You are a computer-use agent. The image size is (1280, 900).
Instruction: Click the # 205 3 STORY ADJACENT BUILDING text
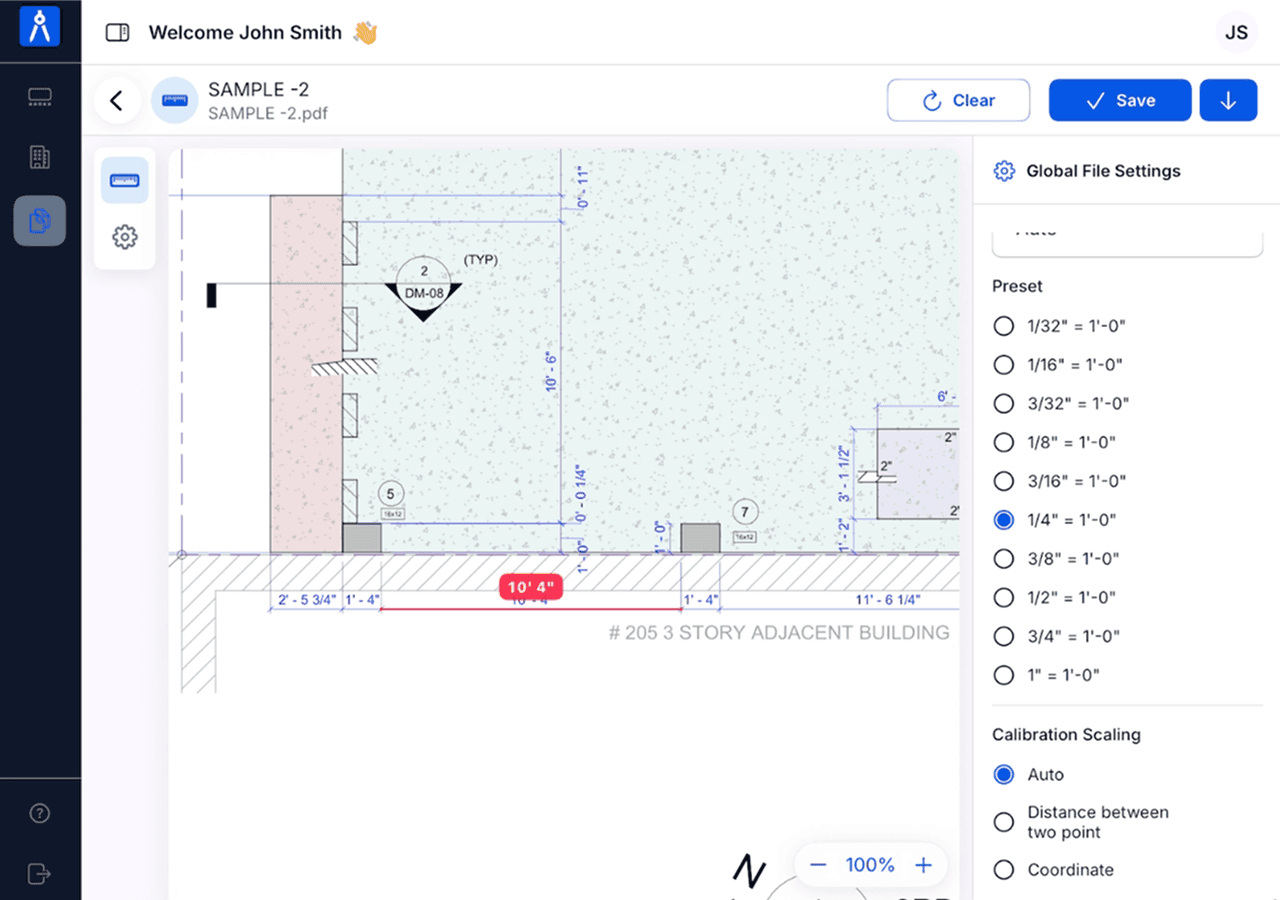click(779, 633)
